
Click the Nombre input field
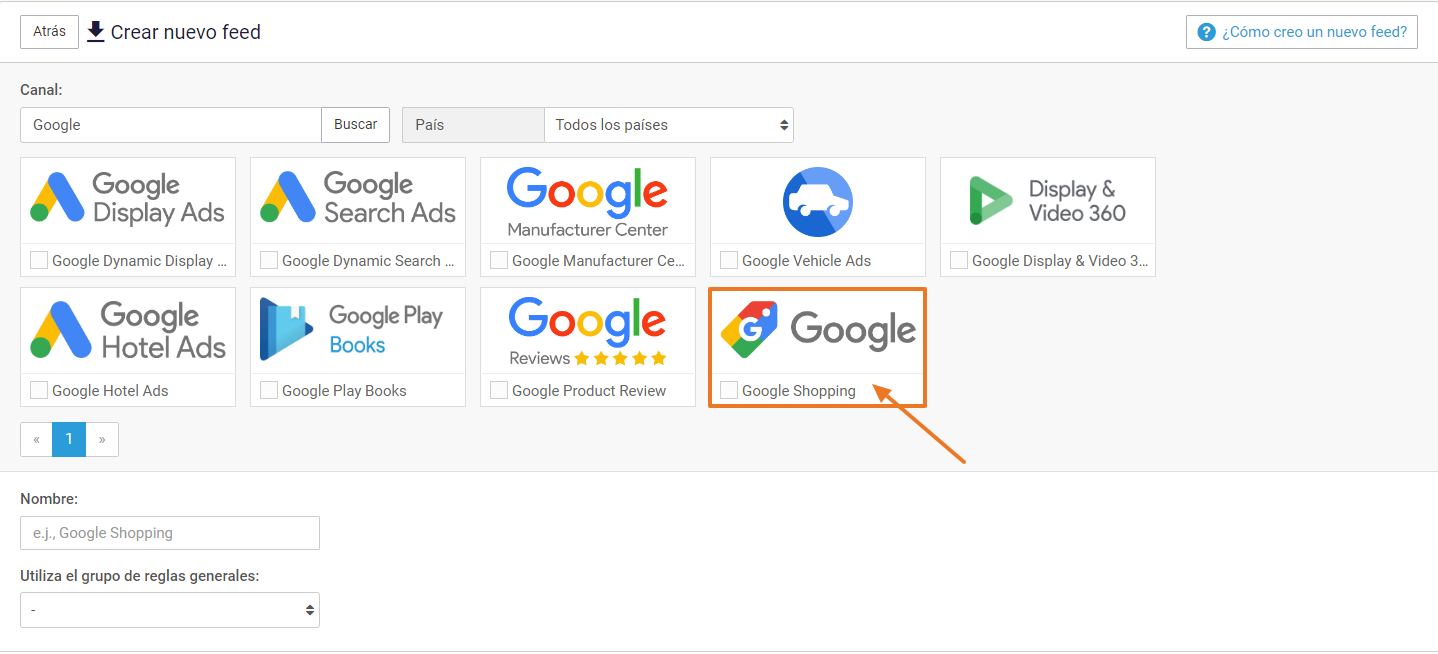[170, 533]
